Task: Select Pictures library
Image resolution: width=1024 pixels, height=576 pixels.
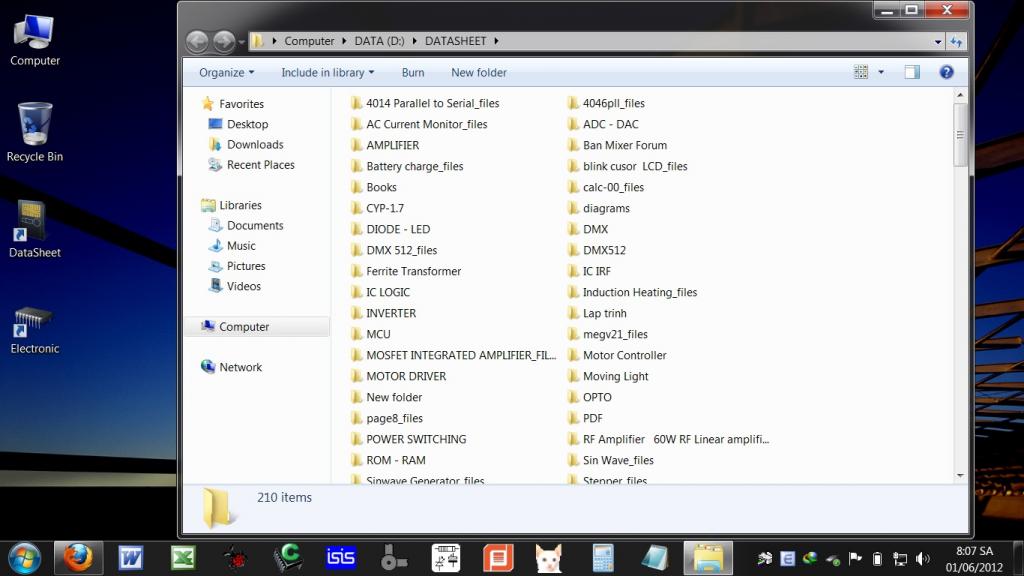Action: pos(246,266)
